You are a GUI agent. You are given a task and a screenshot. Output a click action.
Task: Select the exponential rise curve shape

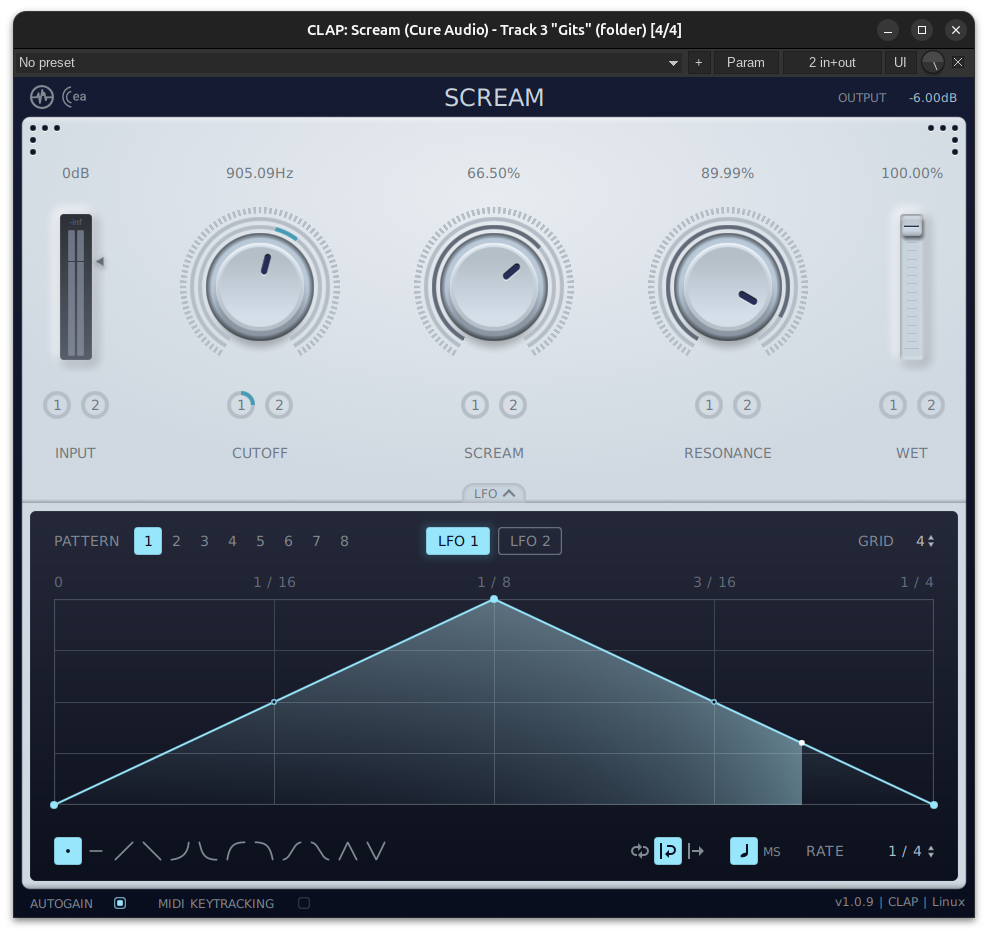pos(180,851)
